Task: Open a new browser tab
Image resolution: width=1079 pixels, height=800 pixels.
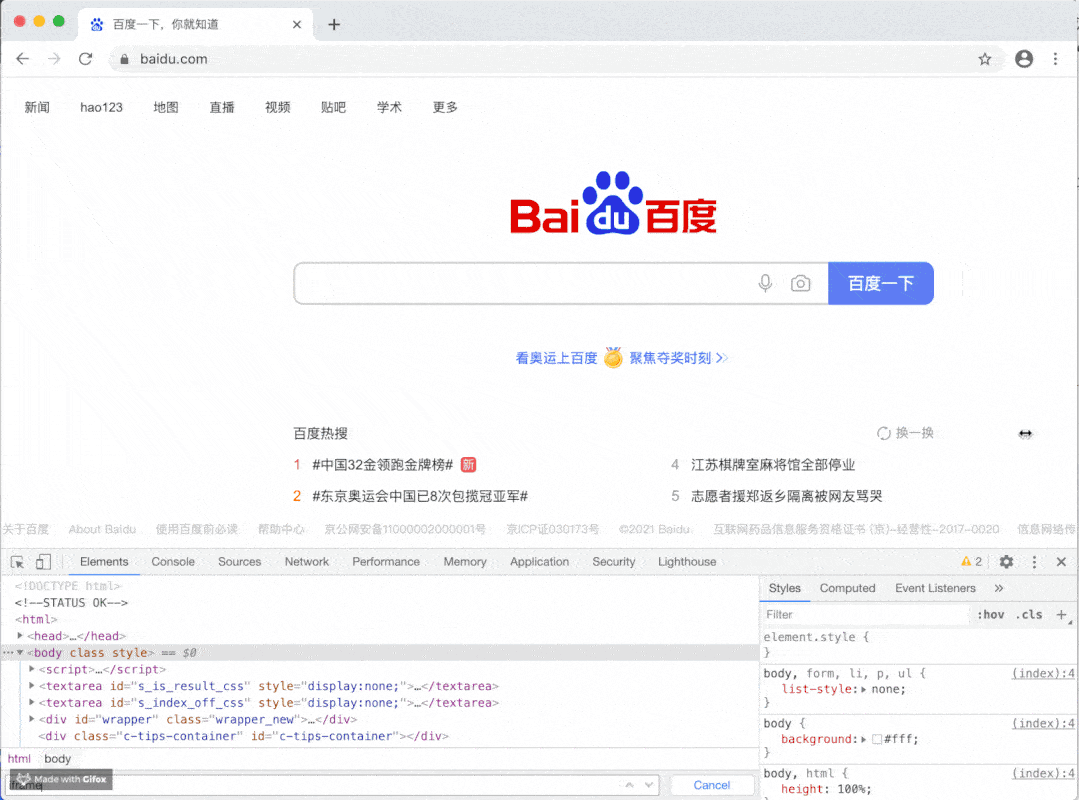Action: [334, 25]
